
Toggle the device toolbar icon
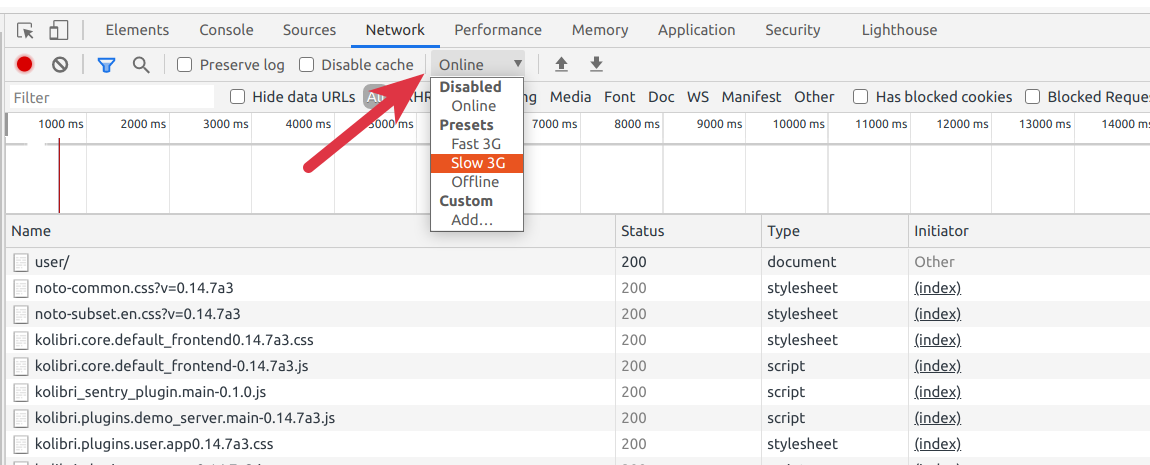pyautogui.click(x=59, y=30)
